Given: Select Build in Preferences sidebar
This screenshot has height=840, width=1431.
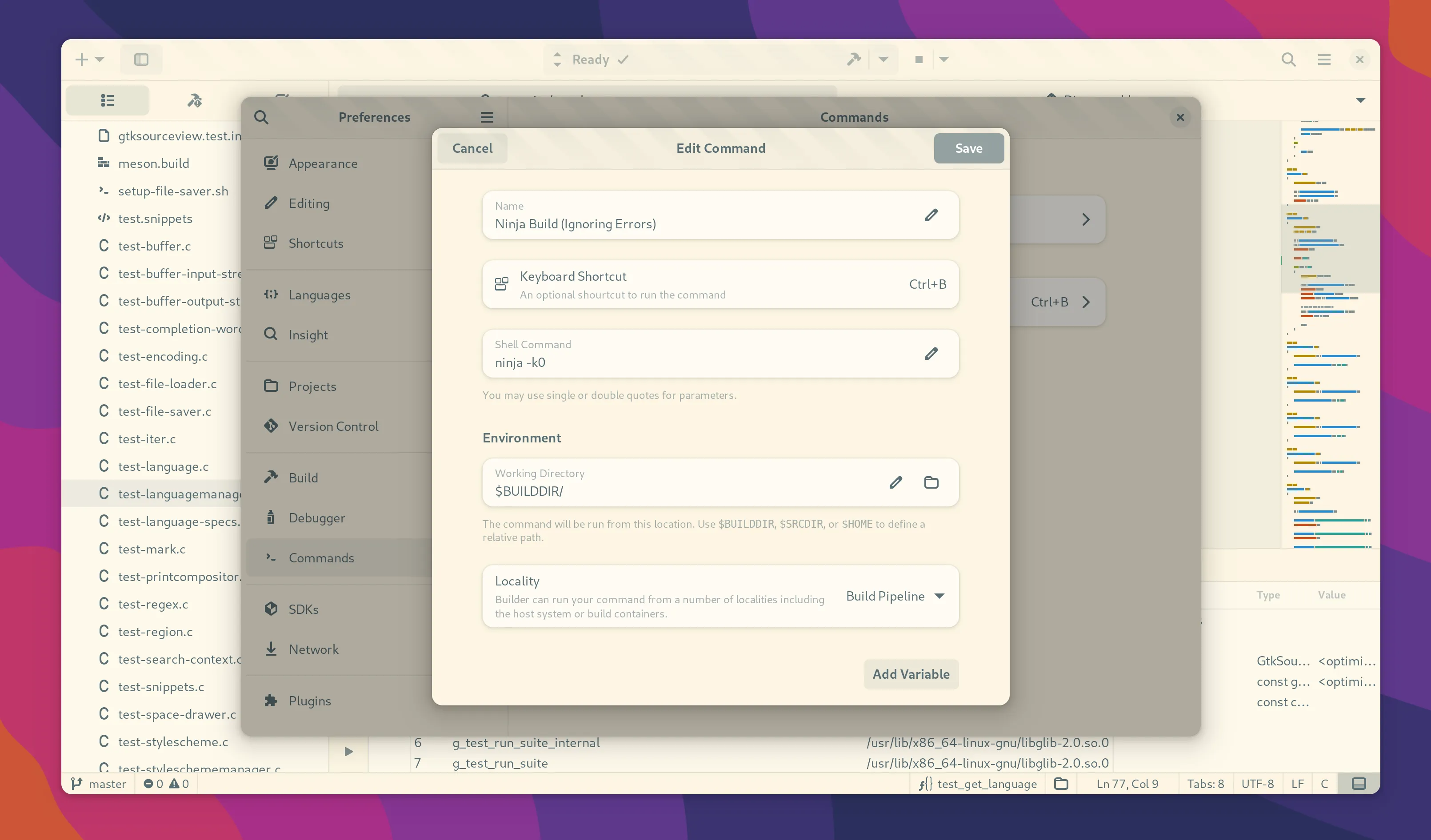Looking at the screenshot, I should [339, 478].
